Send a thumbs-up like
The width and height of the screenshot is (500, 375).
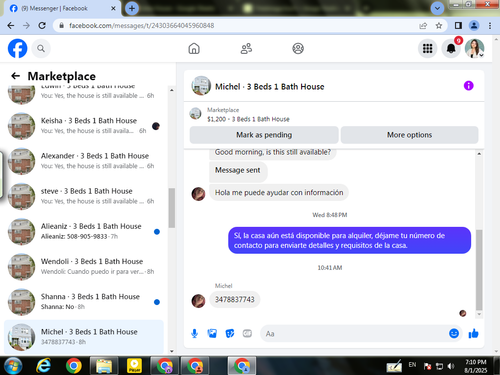473,333
